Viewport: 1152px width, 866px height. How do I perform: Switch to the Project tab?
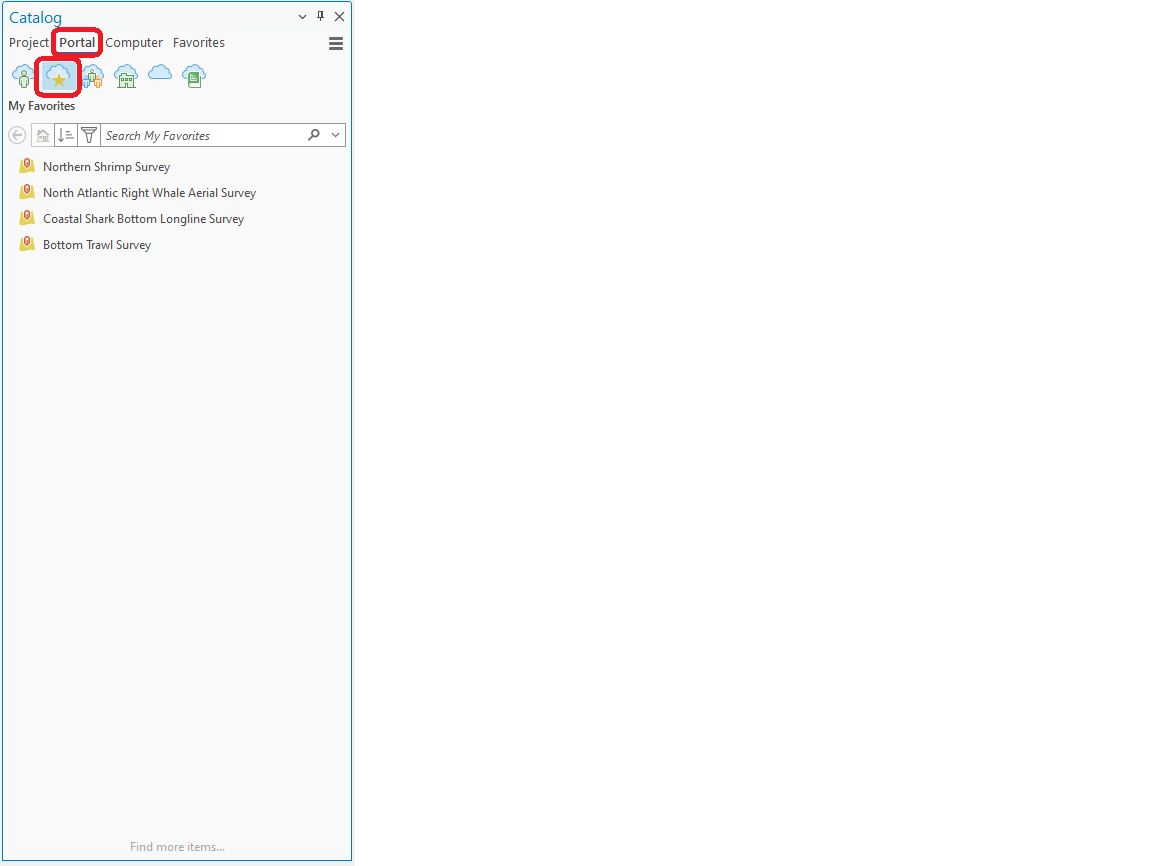29,43
